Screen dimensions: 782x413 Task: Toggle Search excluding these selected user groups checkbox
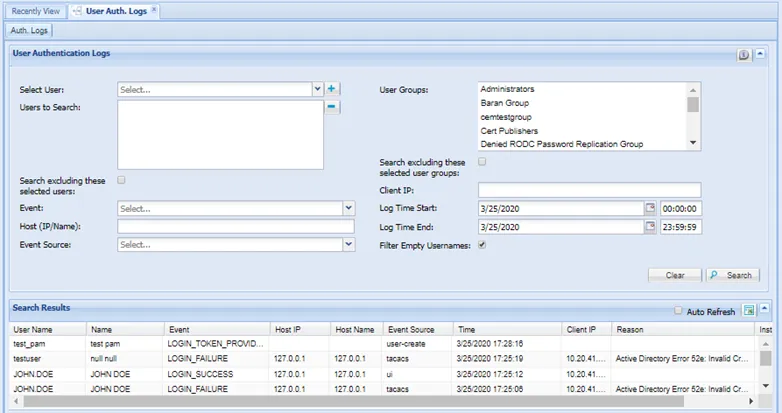[482, 162]
